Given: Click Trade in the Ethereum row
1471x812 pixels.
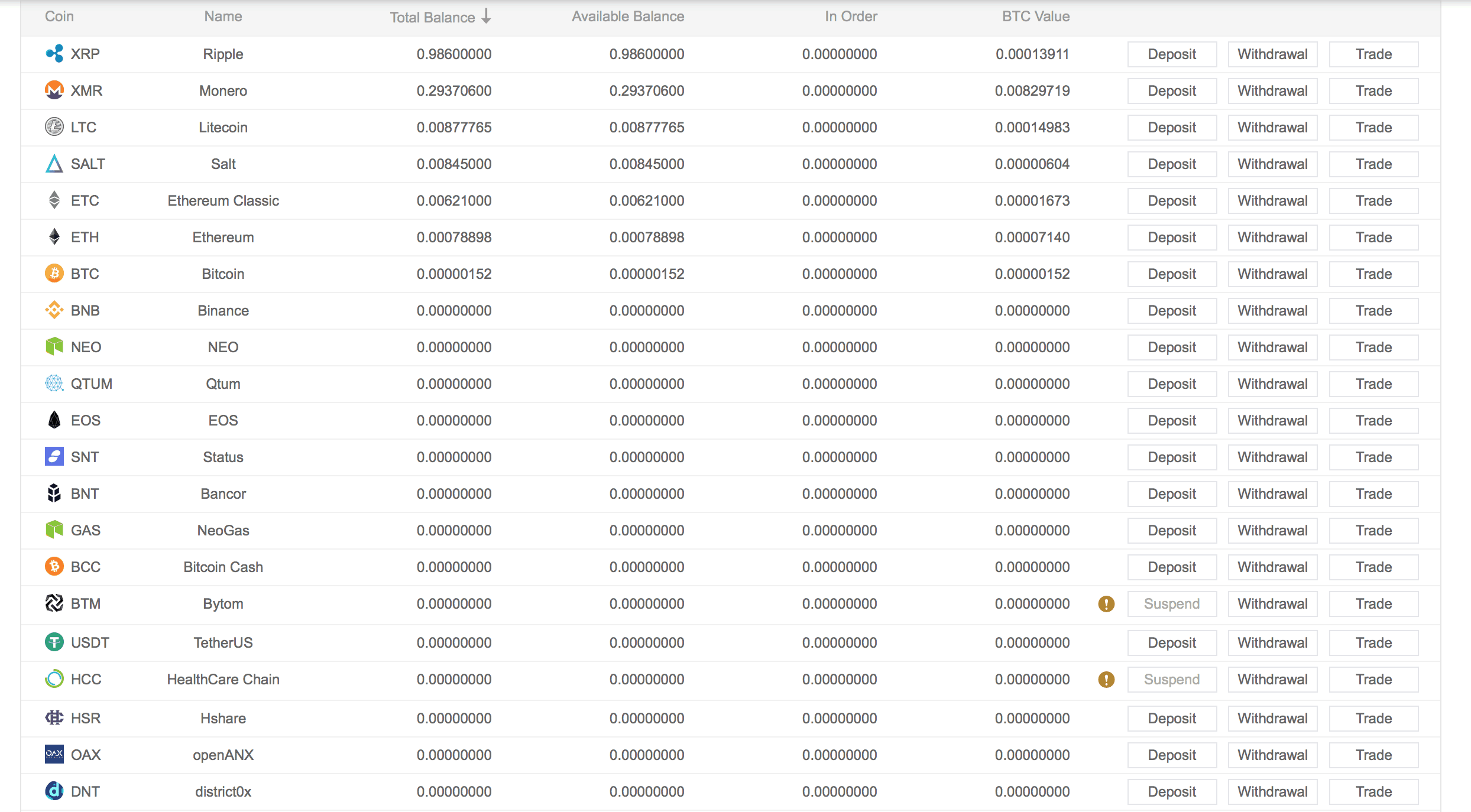Looking at the screenshot, I should coord(1374,238).
